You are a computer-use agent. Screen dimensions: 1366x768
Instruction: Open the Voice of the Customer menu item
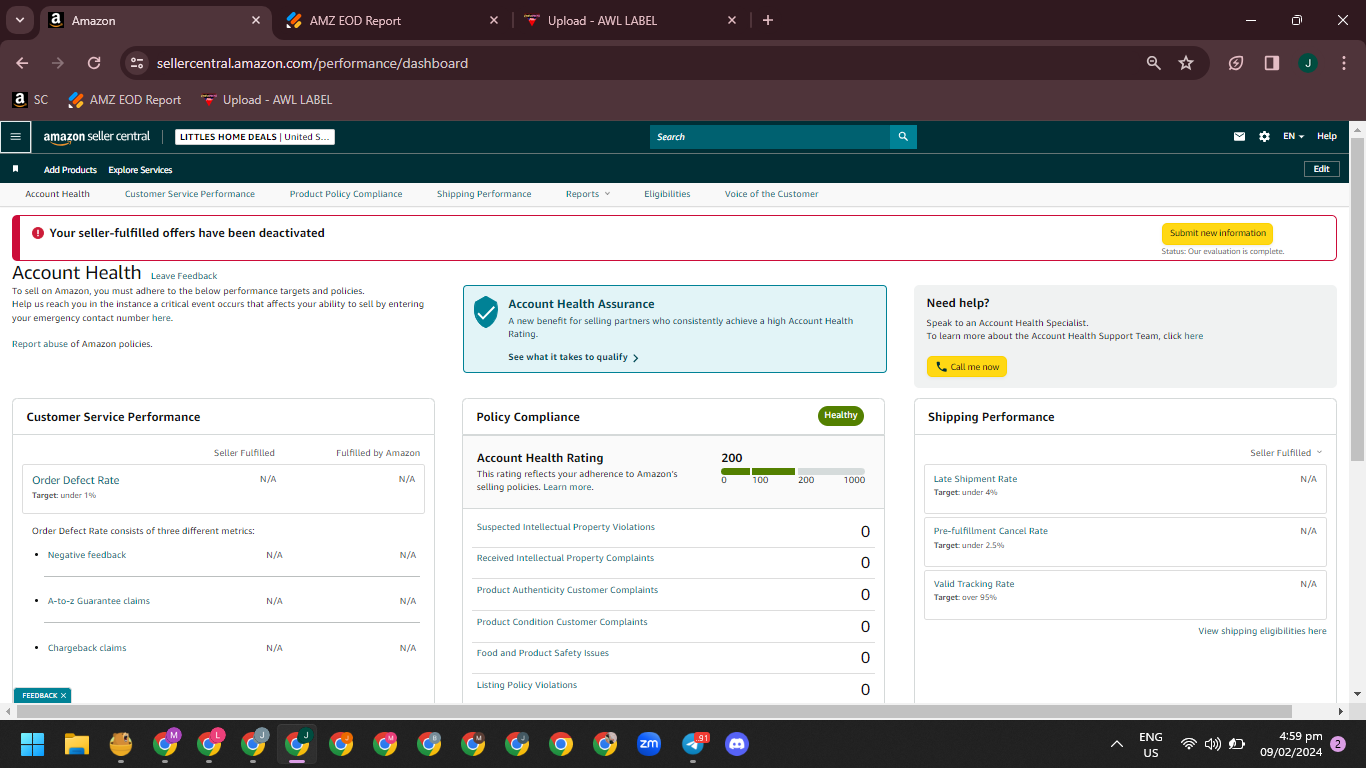point(772,194)
